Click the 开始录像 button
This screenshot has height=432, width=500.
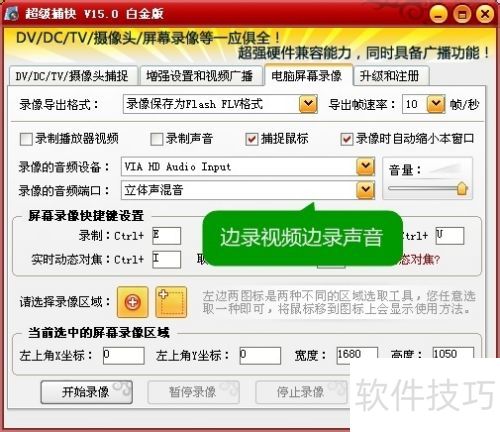(86, 392)
